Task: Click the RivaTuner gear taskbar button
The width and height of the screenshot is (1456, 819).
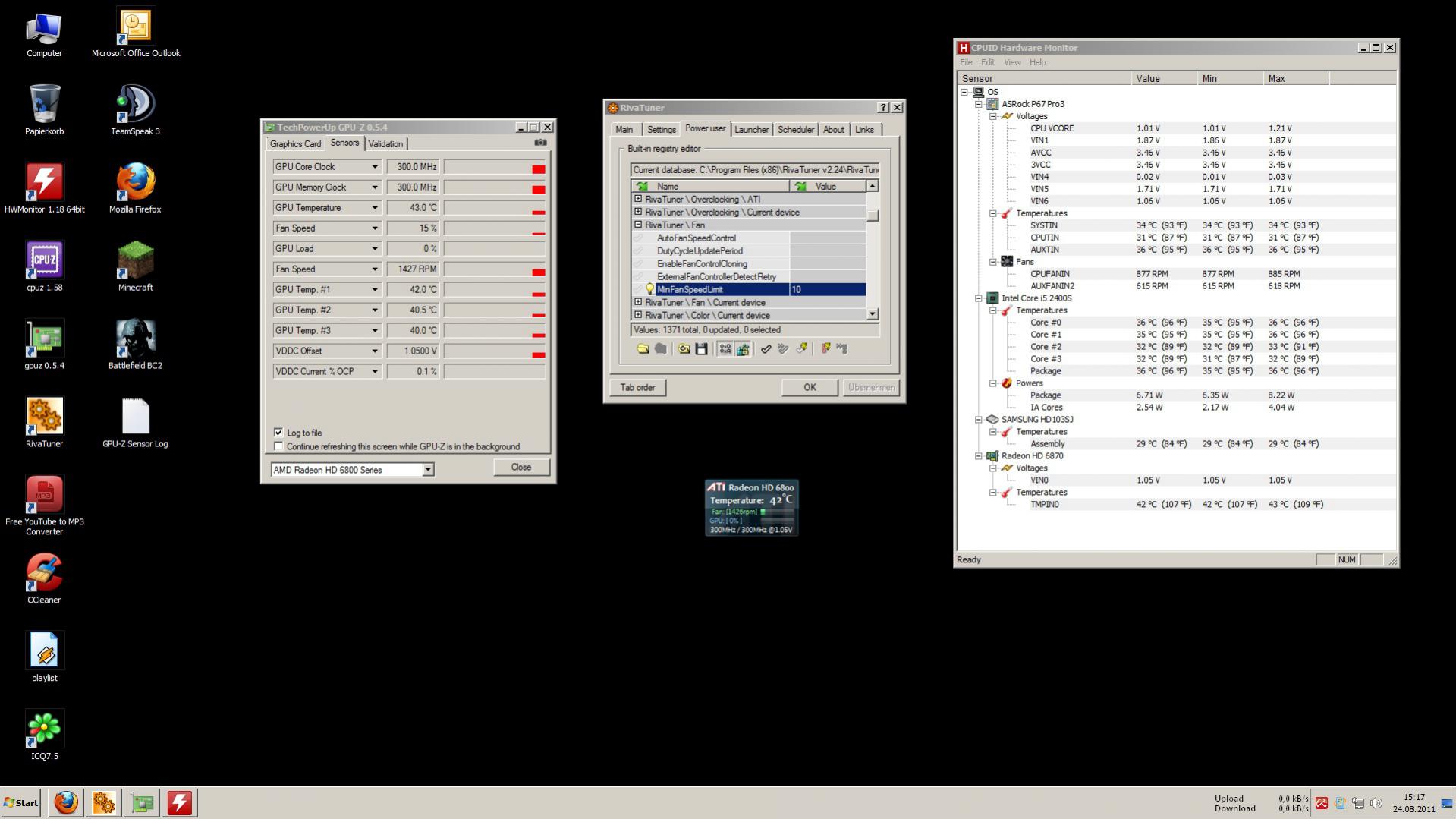Action: coord(104,802)
